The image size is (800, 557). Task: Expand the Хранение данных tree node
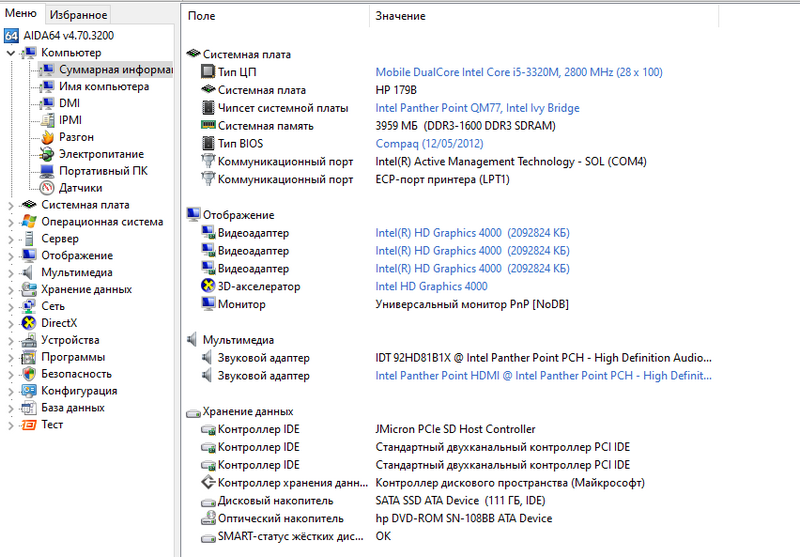click(11, 290)
